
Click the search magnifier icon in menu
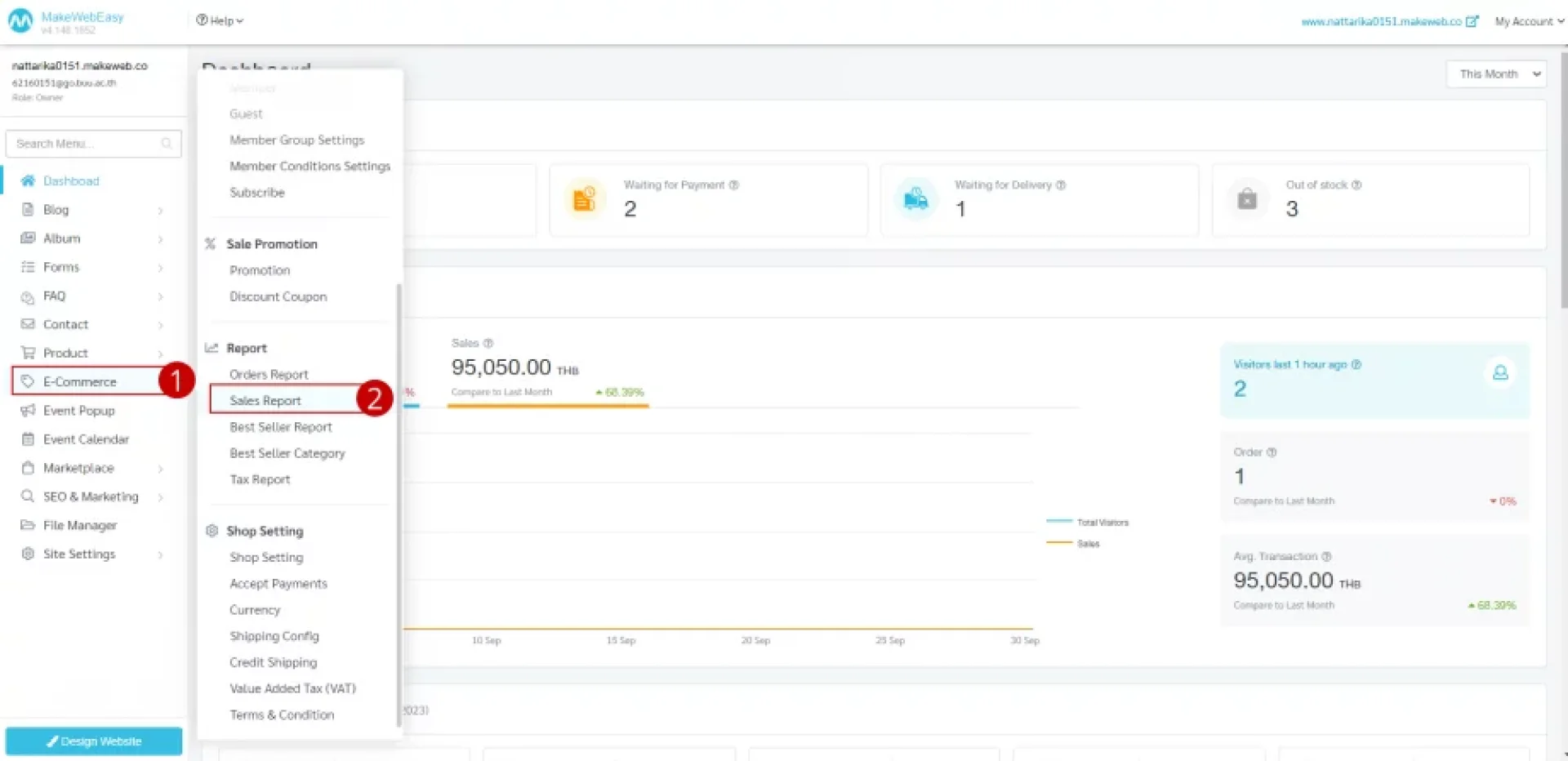click(x=167, y=144)
